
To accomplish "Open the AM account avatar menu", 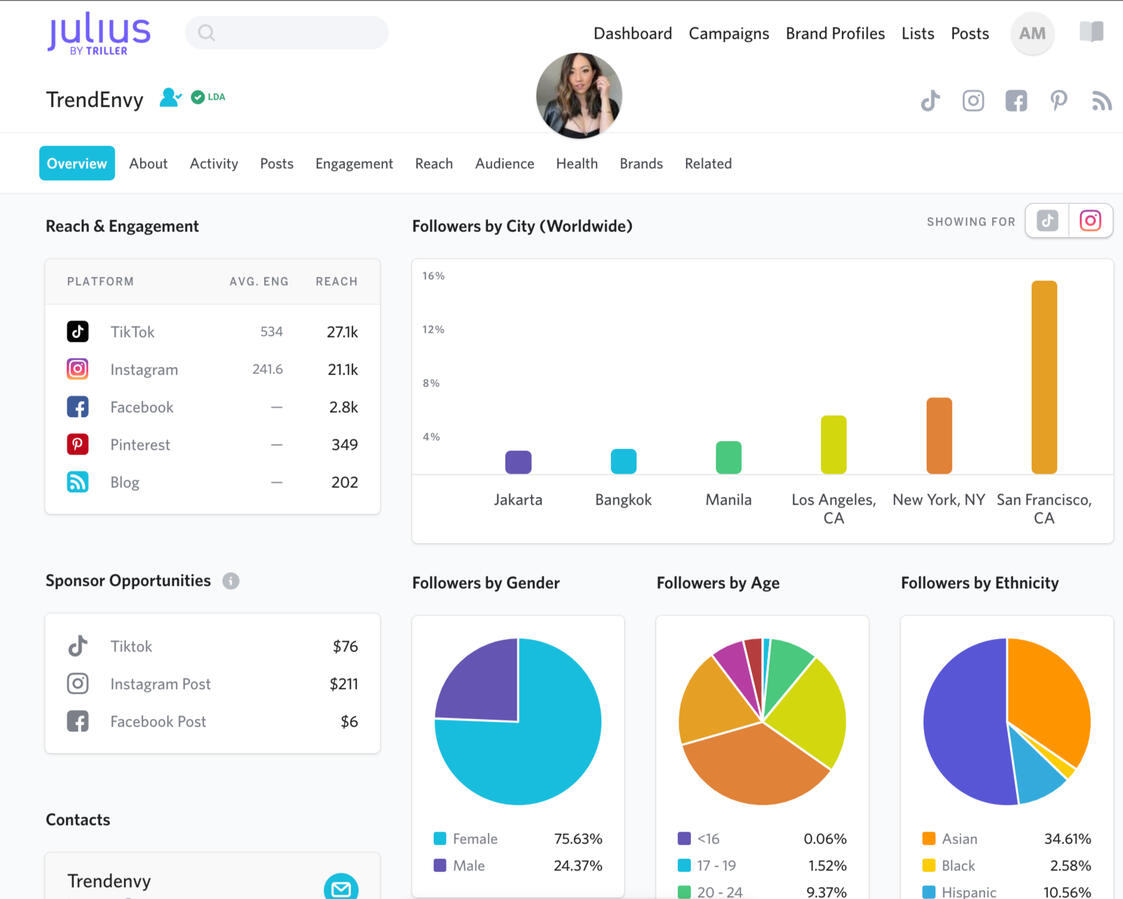I will click(1032, 33).
